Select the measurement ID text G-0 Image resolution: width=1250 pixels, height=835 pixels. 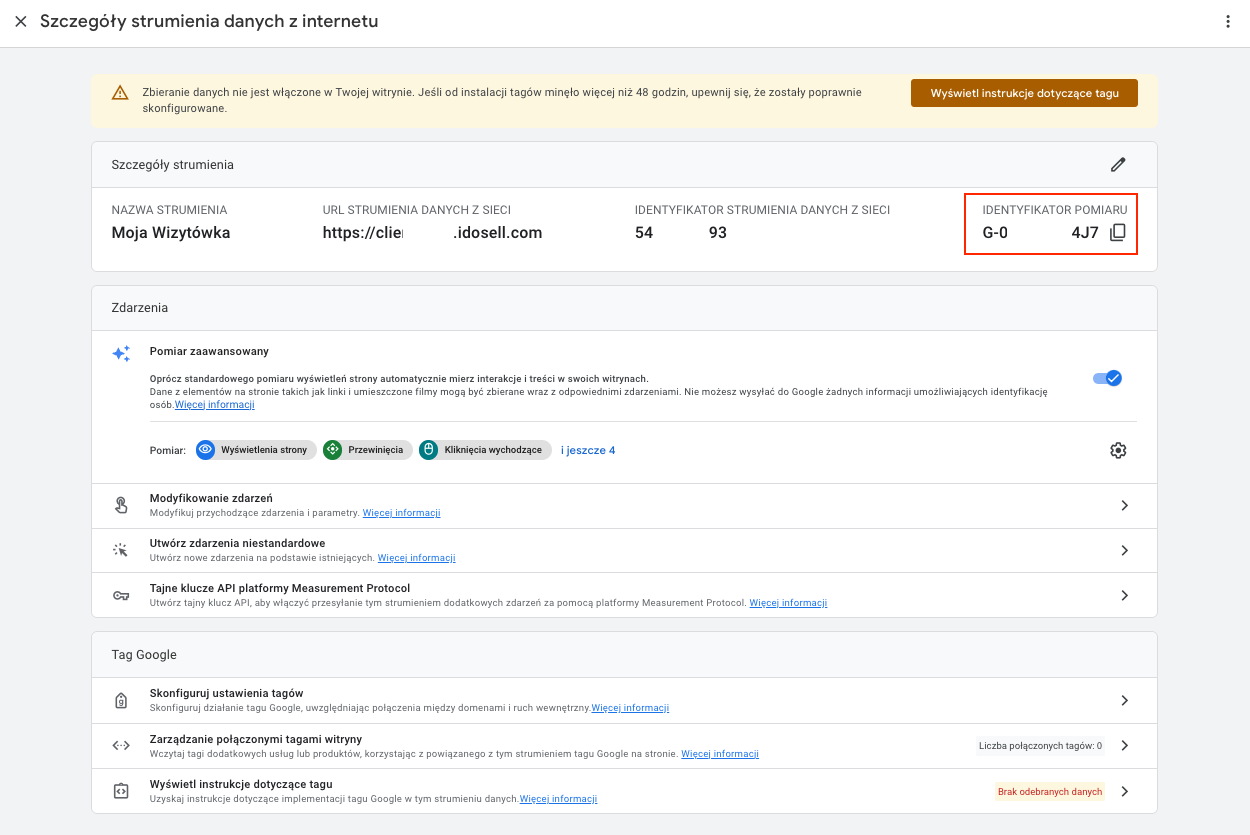pyautogui.click(x=995, y=232)
